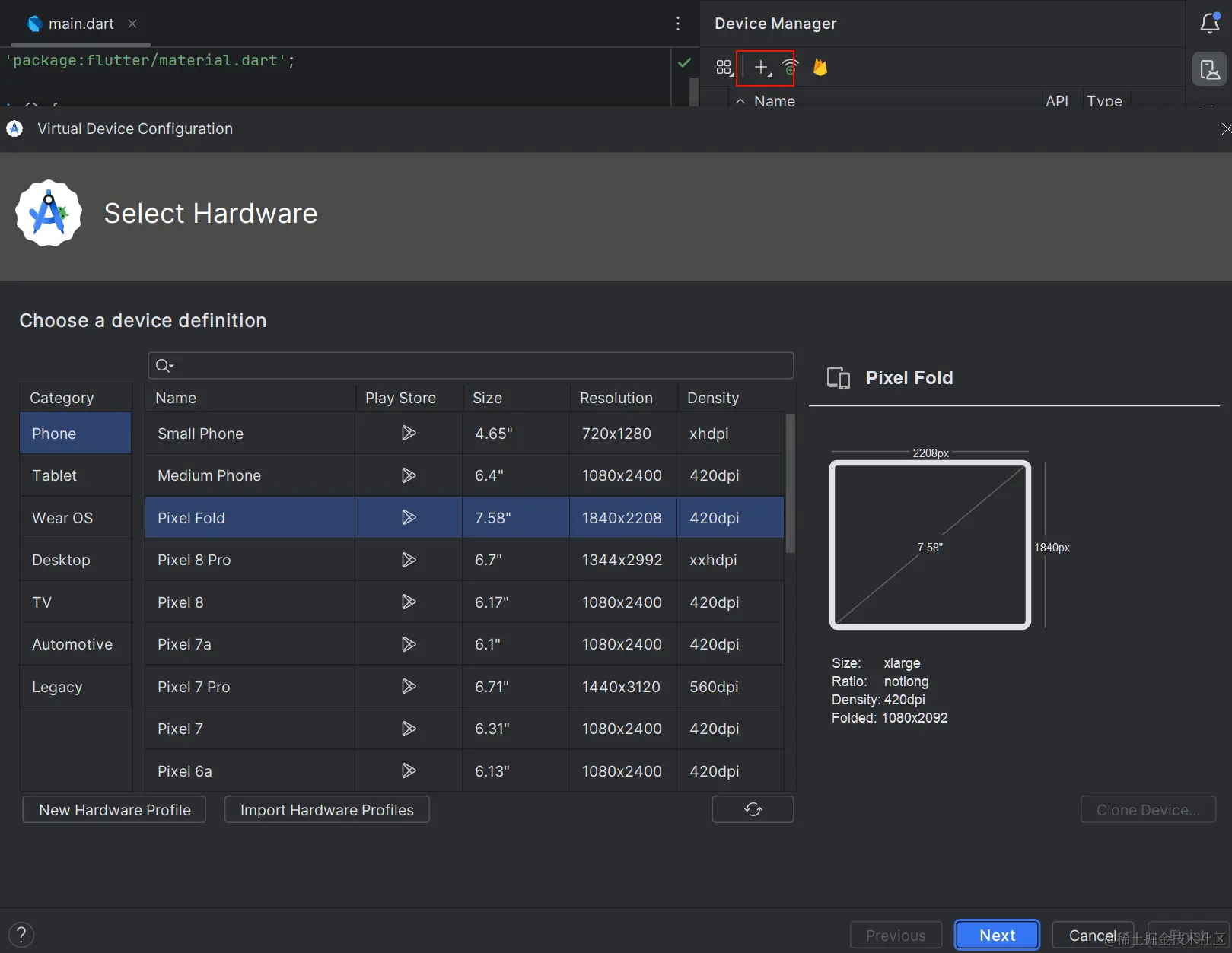Select the Pixel 7a device row

pyautogui.click(x=465, y=644)
